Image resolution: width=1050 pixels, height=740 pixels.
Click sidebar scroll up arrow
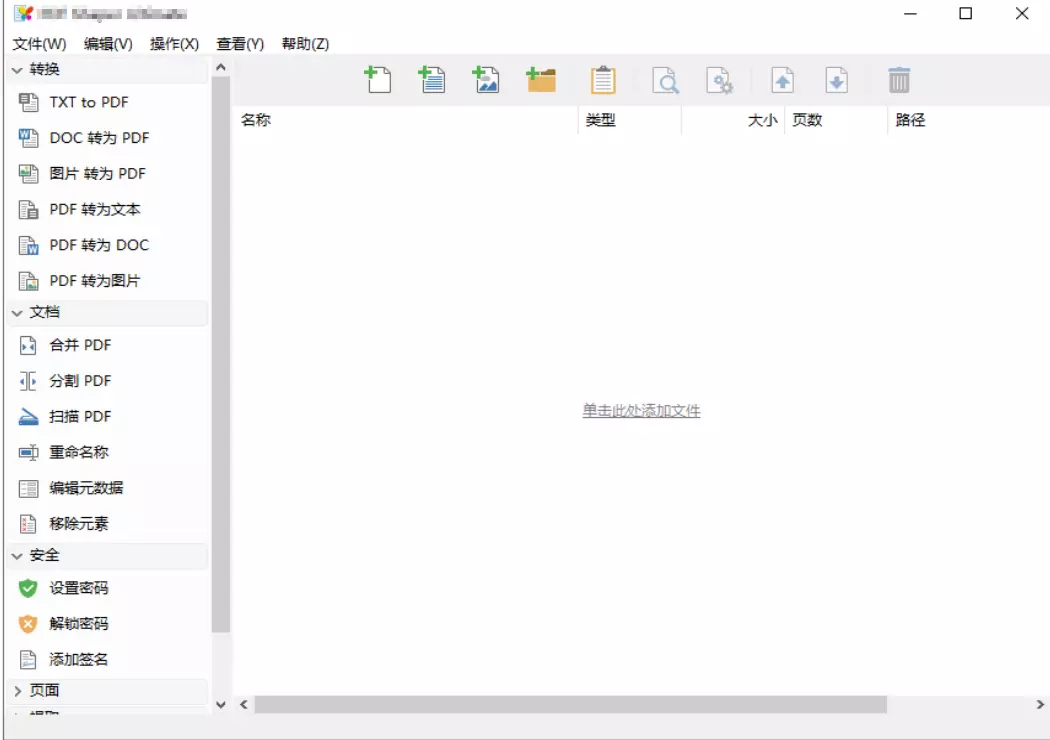(221, 68)
